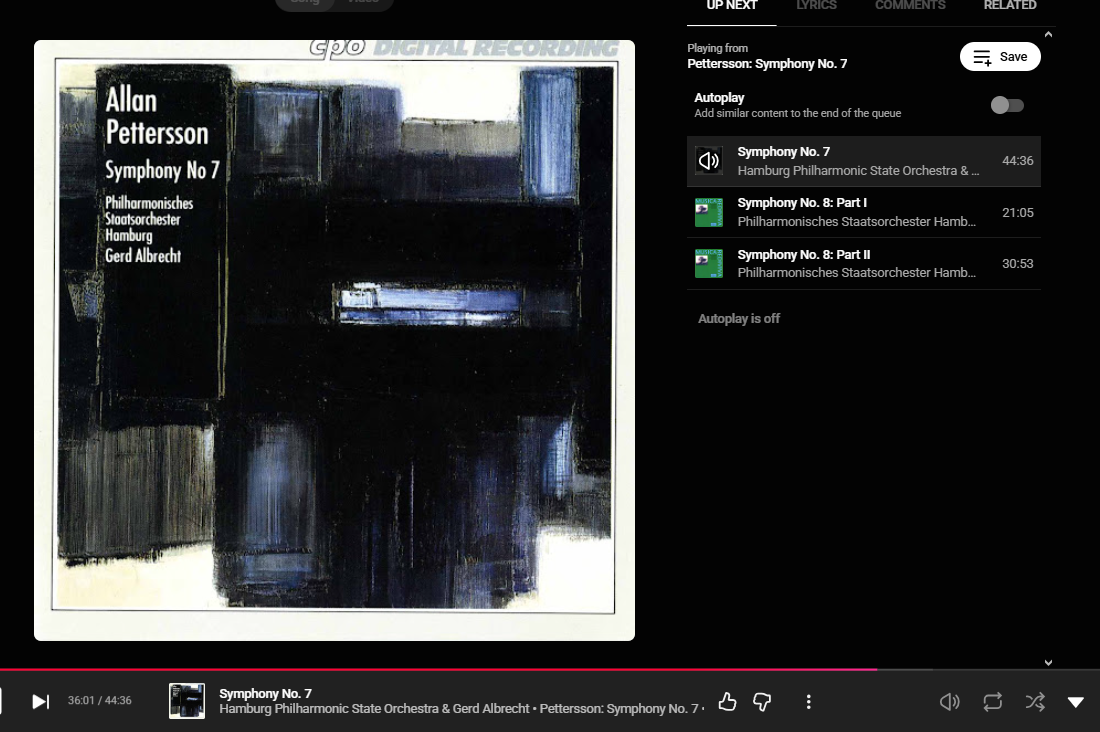Click the now-playing speaker icon in queue
The height and width of the screenshot is (732, 1100).
tap(709, 161)
